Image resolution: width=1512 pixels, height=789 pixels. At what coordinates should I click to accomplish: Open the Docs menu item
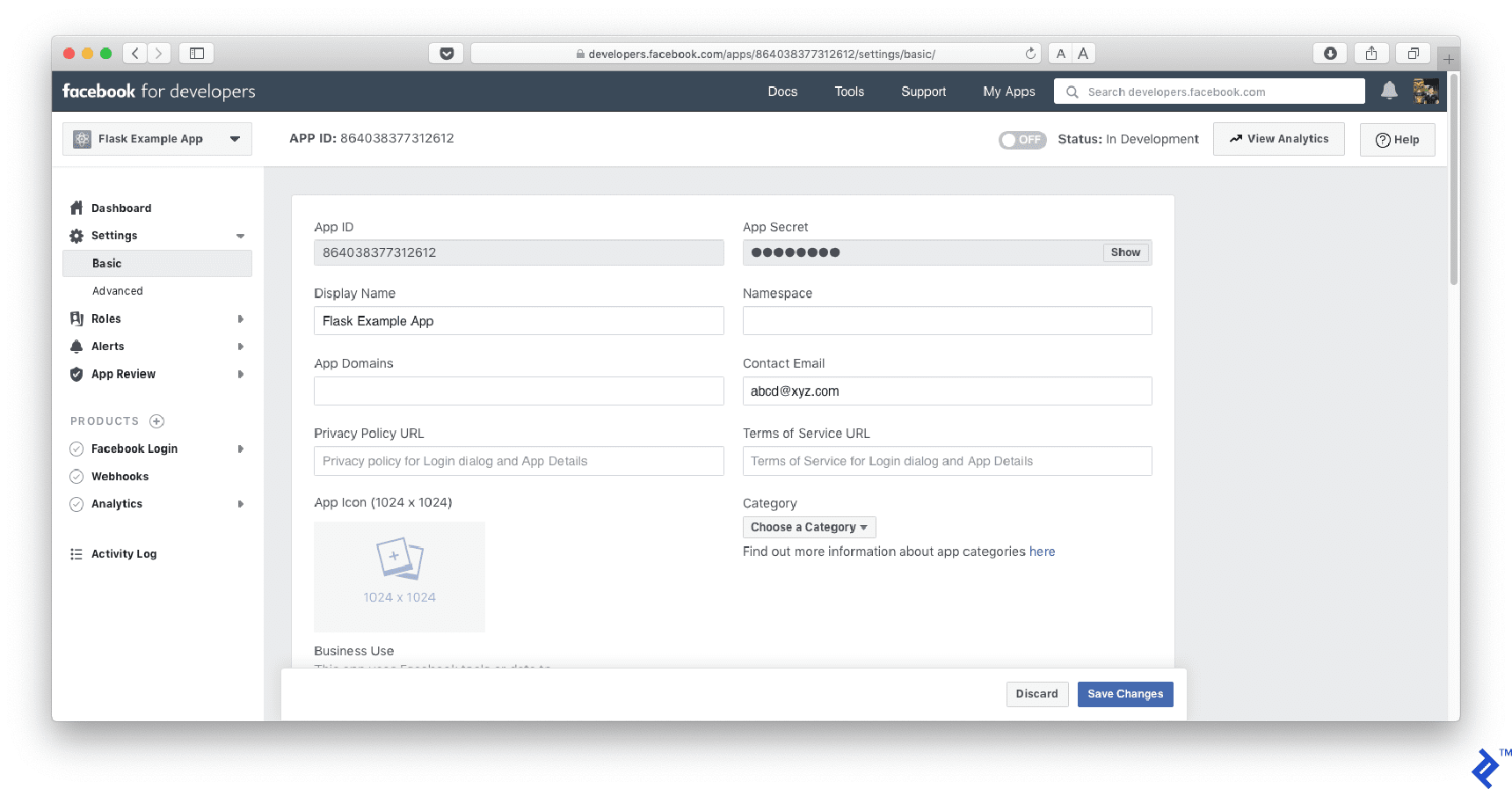click(782, 91)
